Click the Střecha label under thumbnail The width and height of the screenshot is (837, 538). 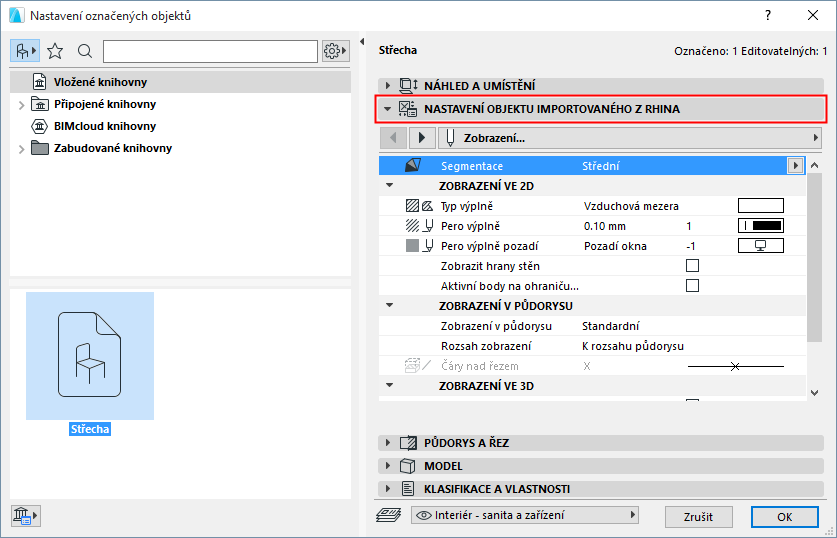pyautogui.click(x=90, y=429)
